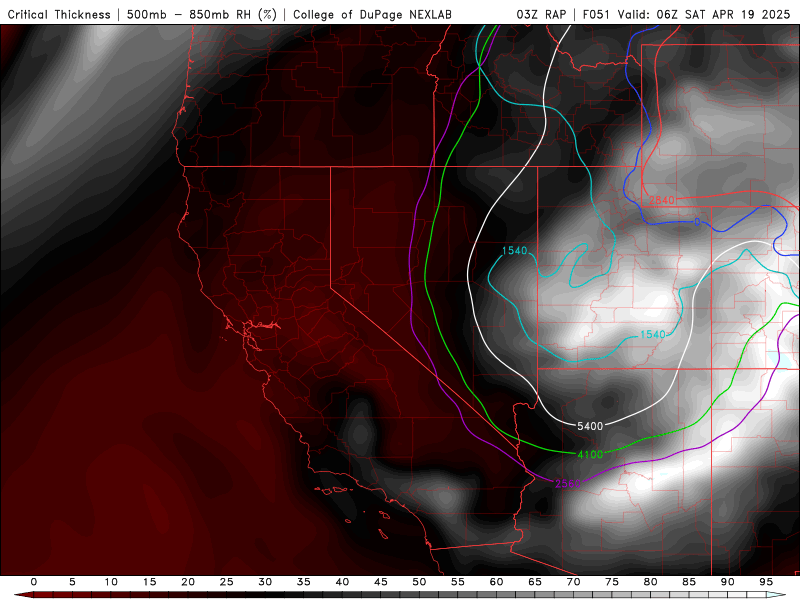Viewport: 800px width, 600px height.
Task: Click the "35" tick on the color scale
Action: (x=304, y=582)
